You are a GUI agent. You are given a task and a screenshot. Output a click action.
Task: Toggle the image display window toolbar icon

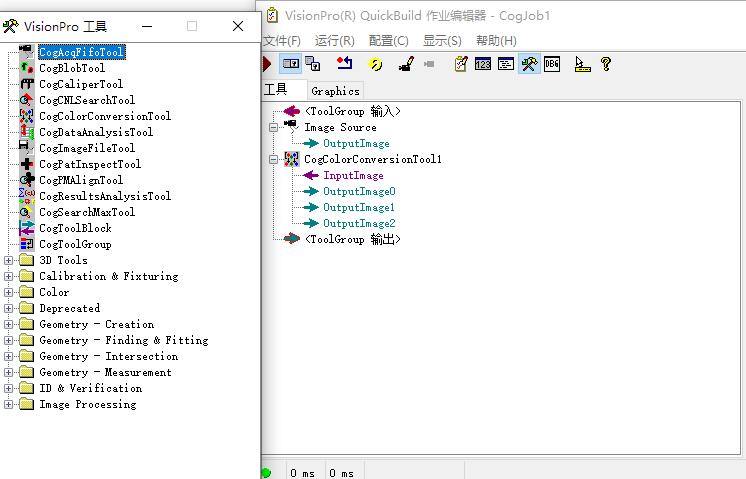tap(291, 64)
